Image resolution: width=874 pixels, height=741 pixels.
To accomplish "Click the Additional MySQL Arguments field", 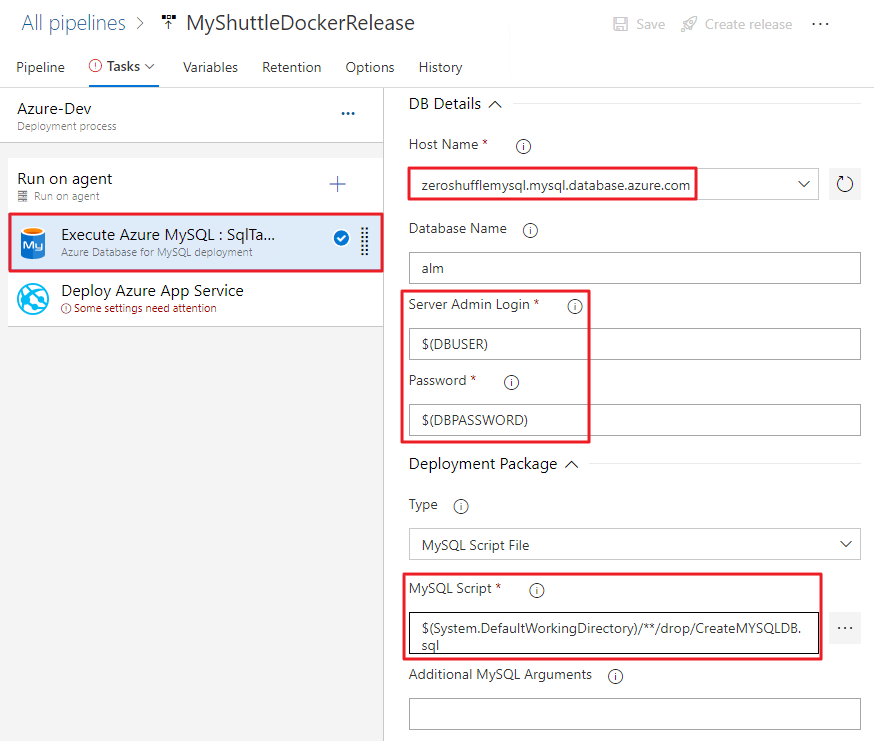I will point(634,714).
